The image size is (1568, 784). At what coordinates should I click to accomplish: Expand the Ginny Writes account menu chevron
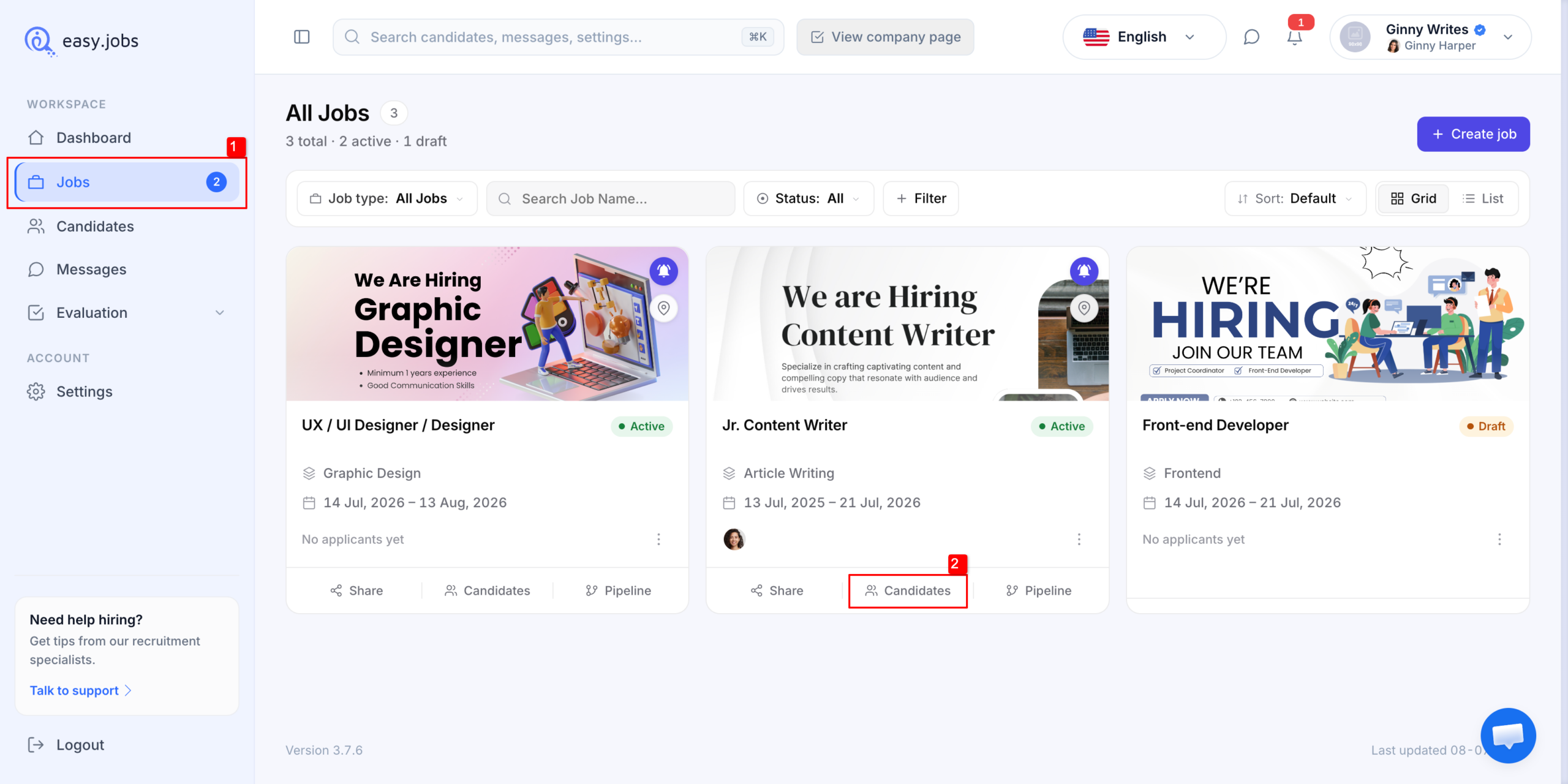coord(1508,37)
